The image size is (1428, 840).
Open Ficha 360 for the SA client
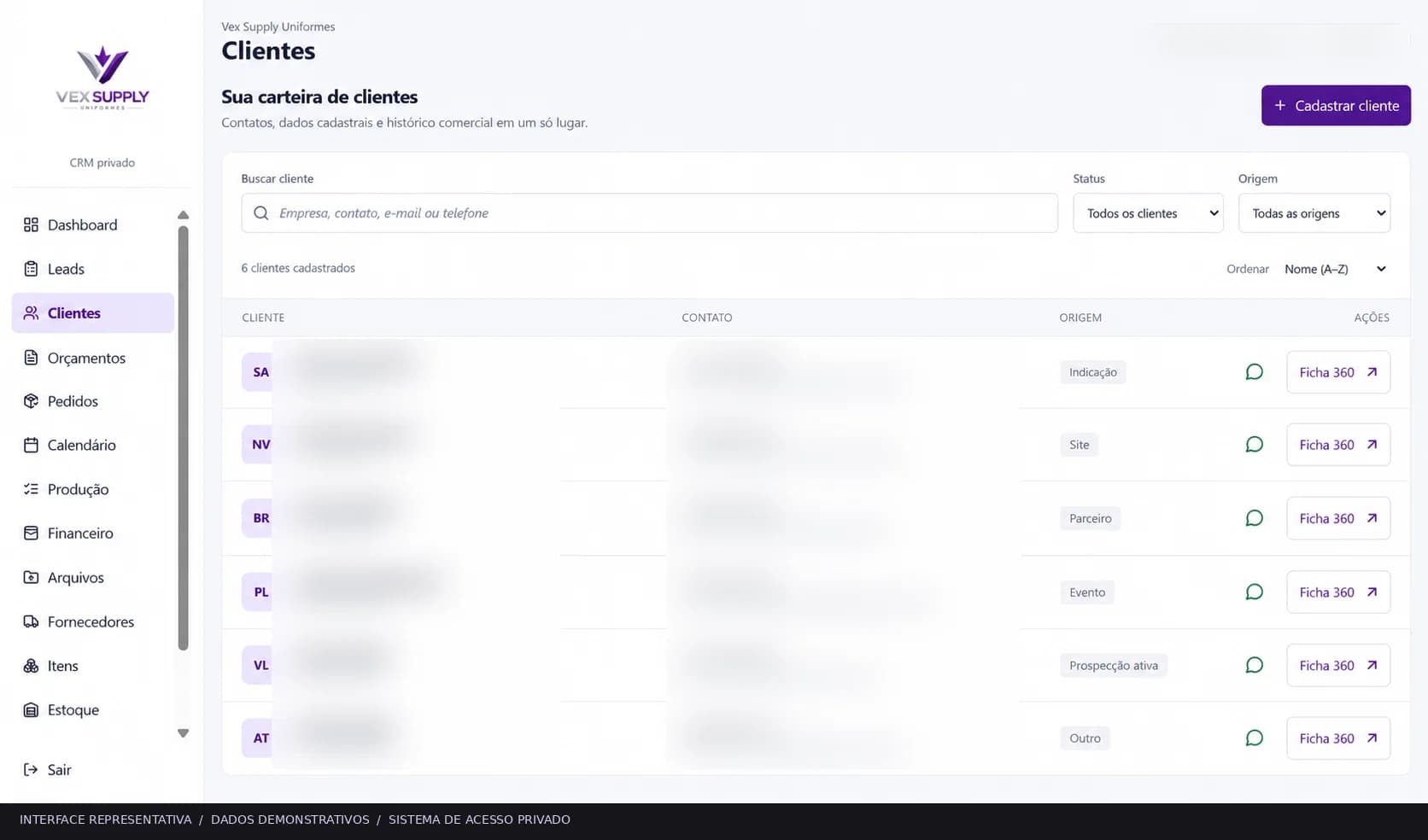click(x=1338, y=372)
